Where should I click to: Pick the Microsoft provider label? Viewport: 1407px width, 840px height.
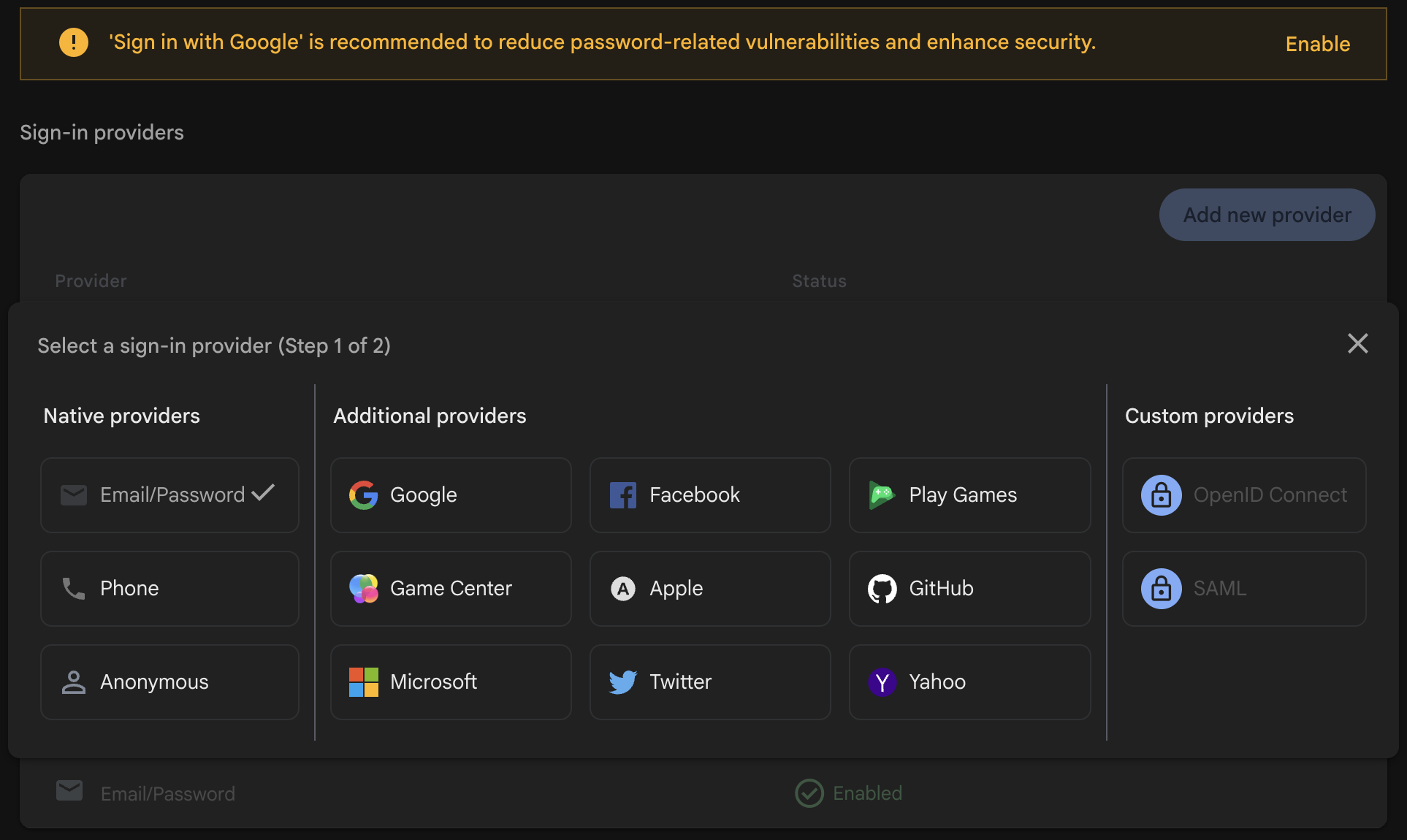(x=433, y=682)
